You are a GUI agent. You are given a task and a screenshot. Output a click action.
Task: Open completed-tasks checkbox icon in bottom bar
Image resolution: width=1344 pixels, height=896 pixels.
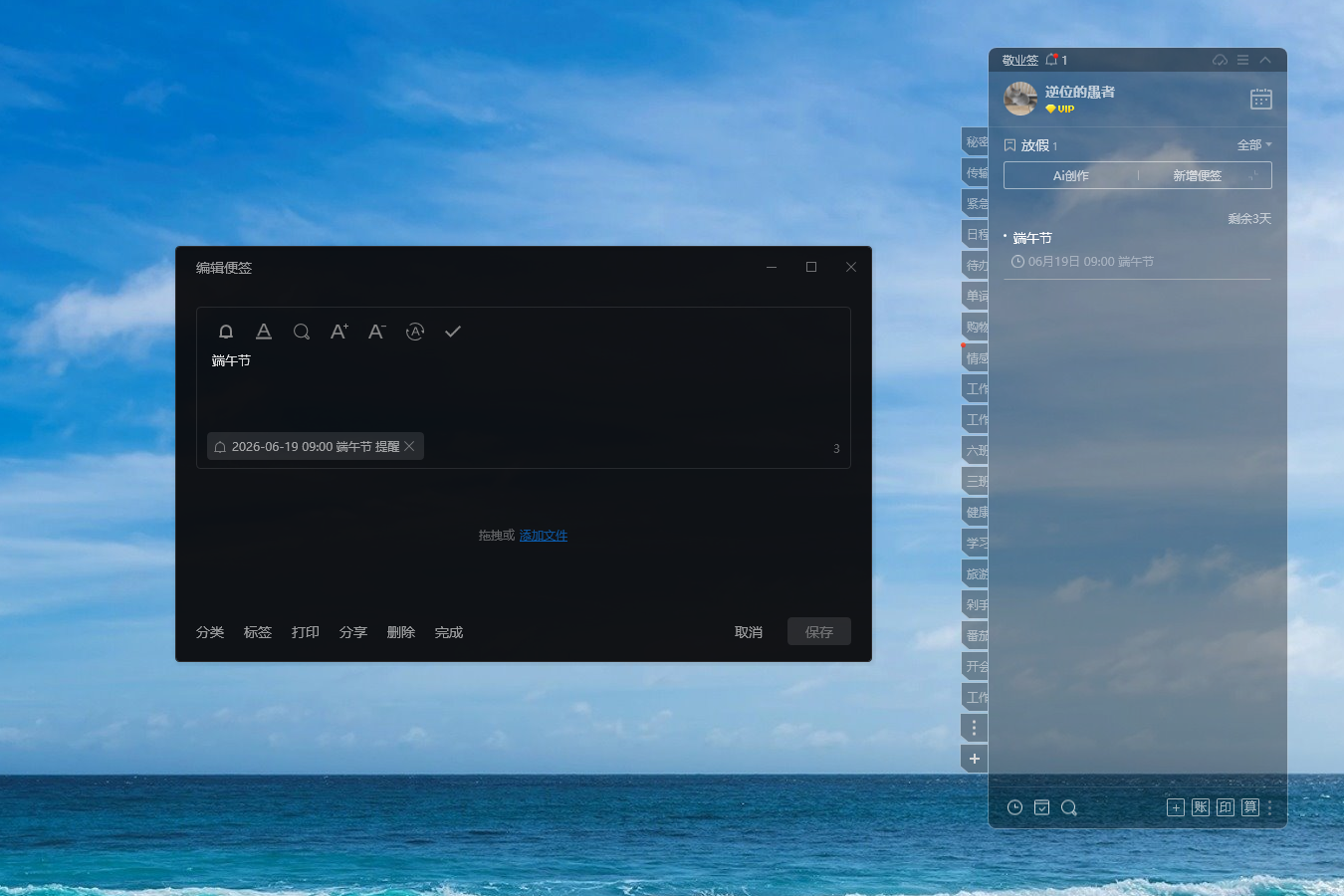(x=1041, y=807)
